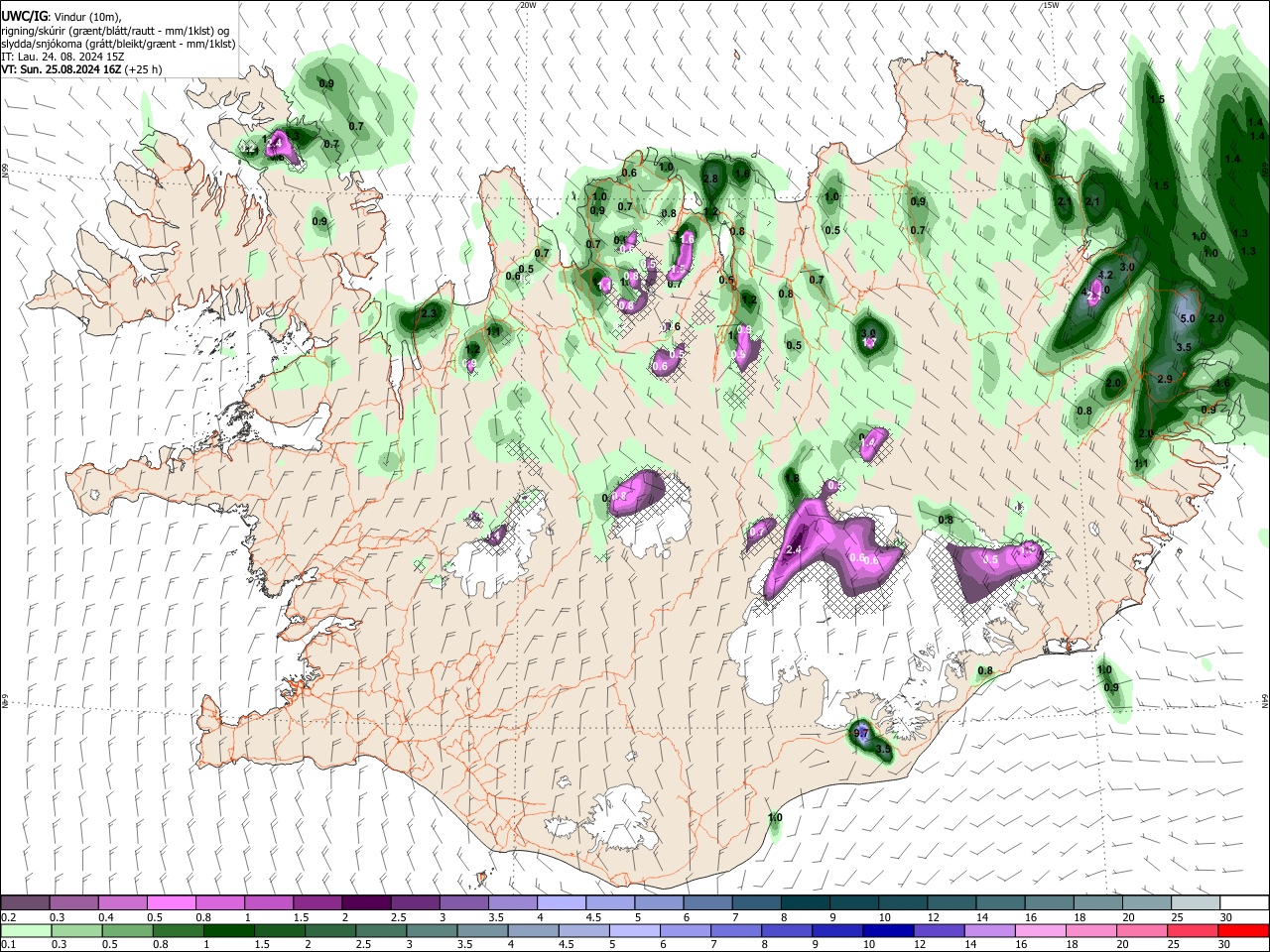This screenshot has width=1270, height=952.
Task: Select the grey-green swatch labeled 3 in lower legend
Action: pyautogui.click(x=431, y=930)
